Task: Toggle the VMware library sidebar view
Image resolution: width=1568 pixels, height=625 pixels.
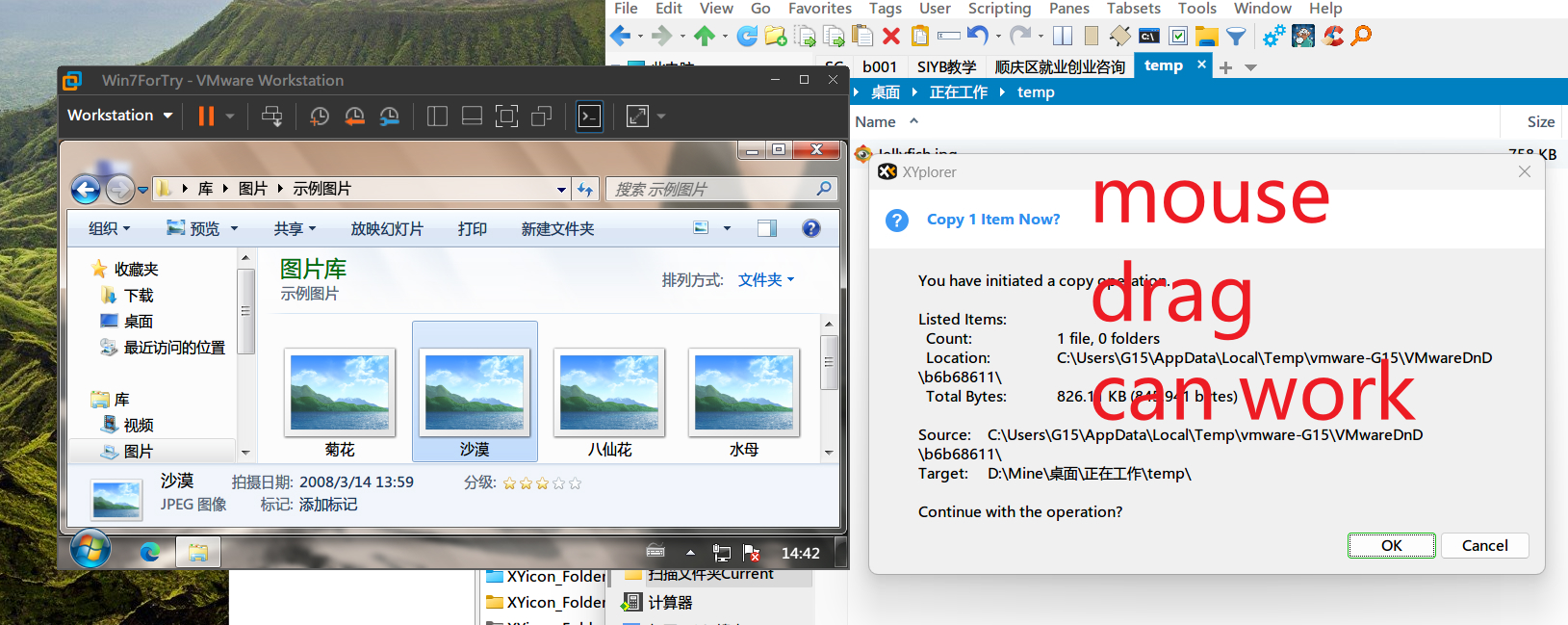Action: pyautogui.click(x=437, y=117)
